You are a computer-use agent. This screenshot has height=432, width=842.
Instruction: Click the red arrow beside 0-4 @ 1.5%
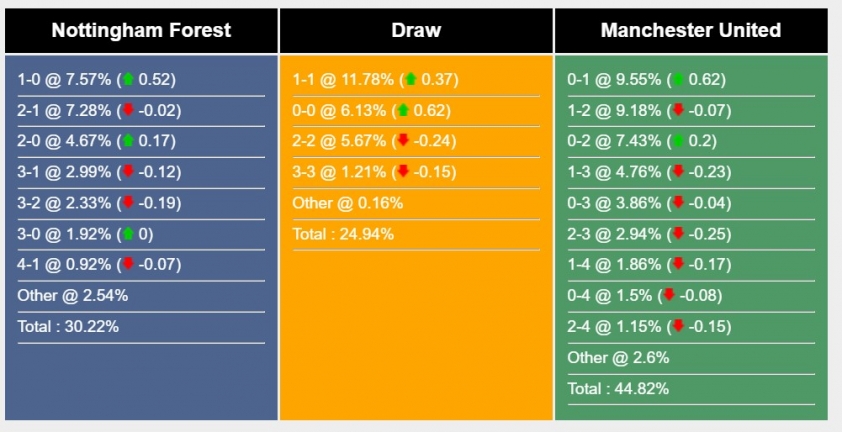click(x=669, y=295)
